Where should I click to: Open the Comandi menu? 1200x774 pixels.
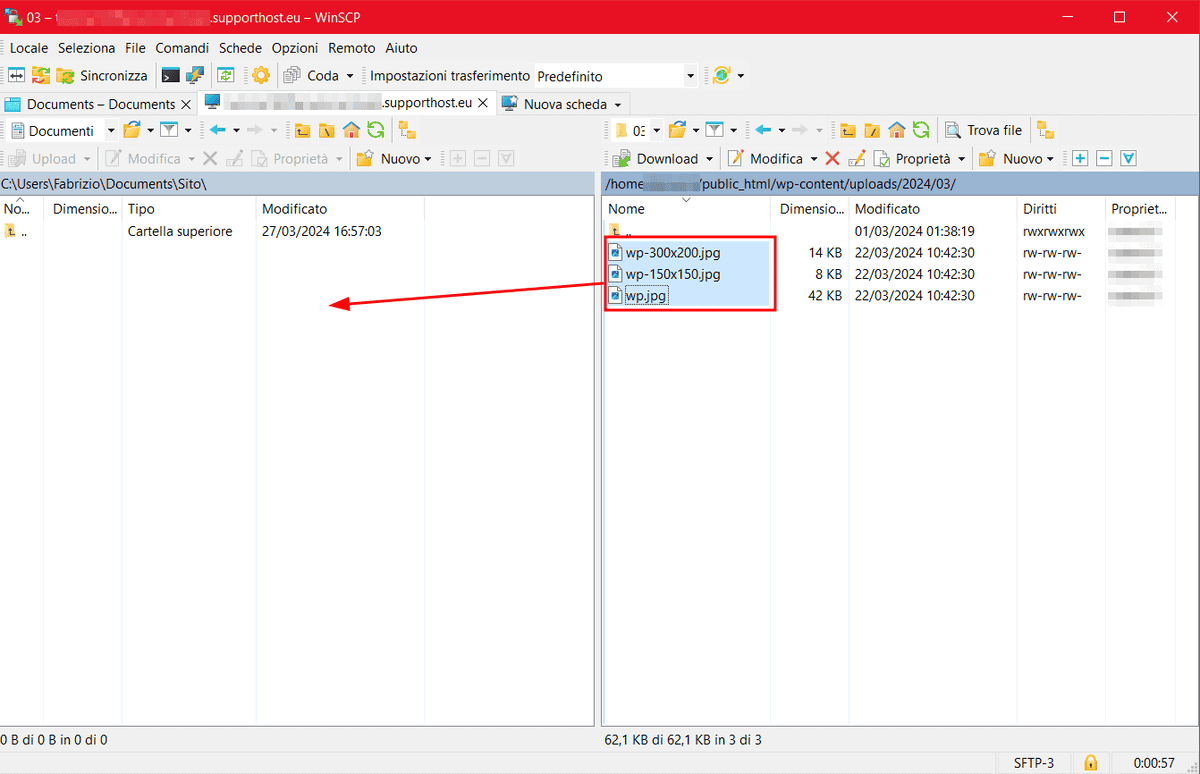tap(182, 47)
